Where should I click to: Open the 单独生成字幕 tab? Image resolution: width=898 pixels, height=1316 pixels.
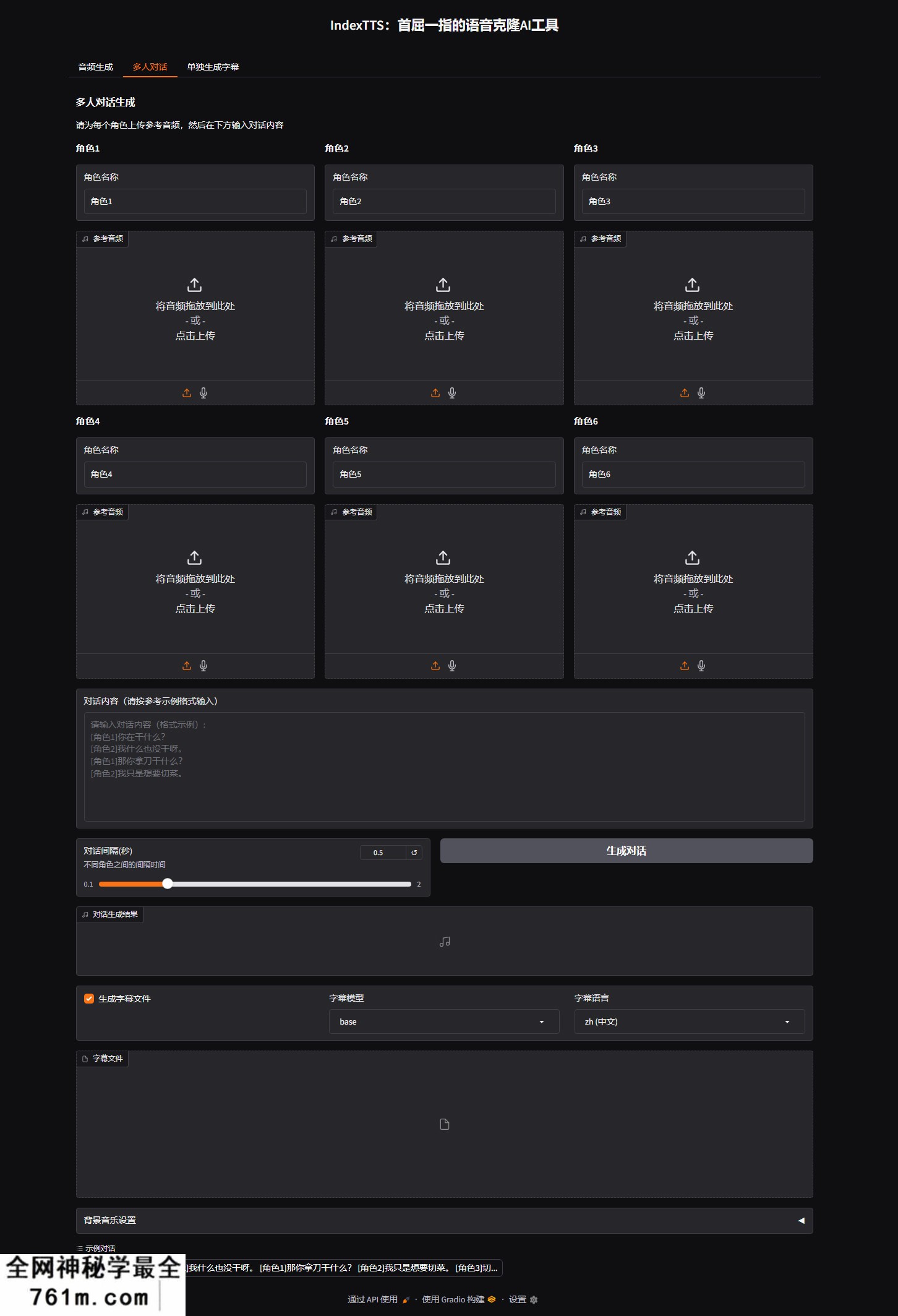213,67
